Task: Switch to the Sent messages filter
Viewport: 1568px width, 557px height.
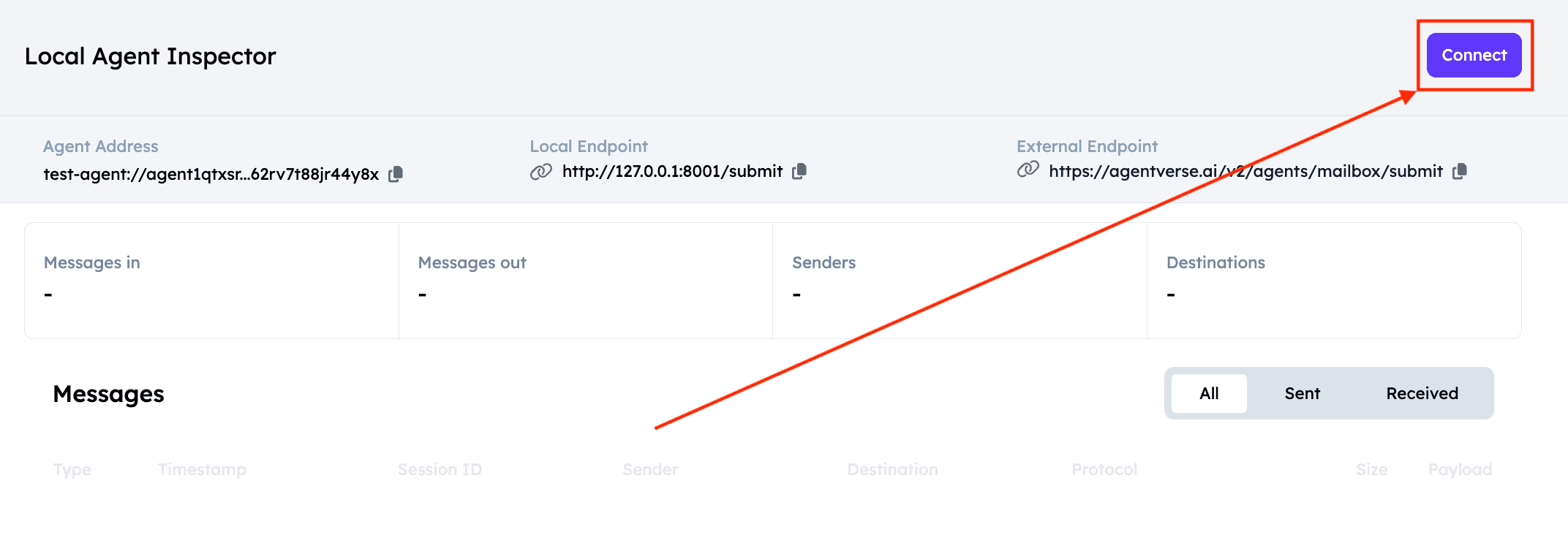Action: 1302,393
